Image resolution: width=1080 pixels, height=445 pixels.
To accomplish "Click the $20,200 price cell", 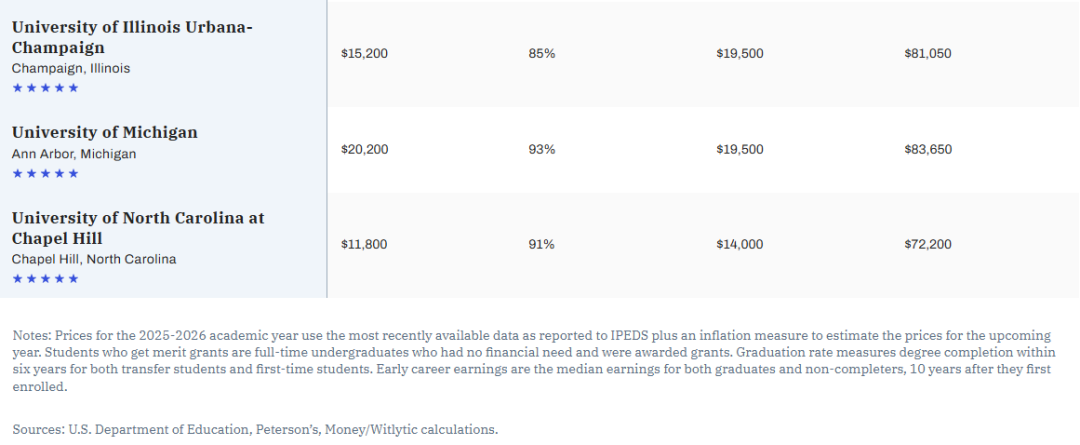I will point(364,149).
